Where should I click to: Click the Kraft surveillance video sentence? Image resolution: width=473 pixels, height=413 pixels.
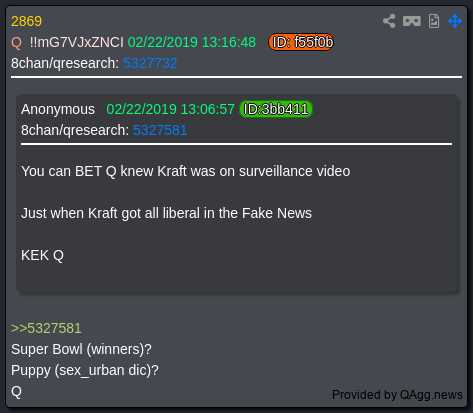(x=186, y=171)
